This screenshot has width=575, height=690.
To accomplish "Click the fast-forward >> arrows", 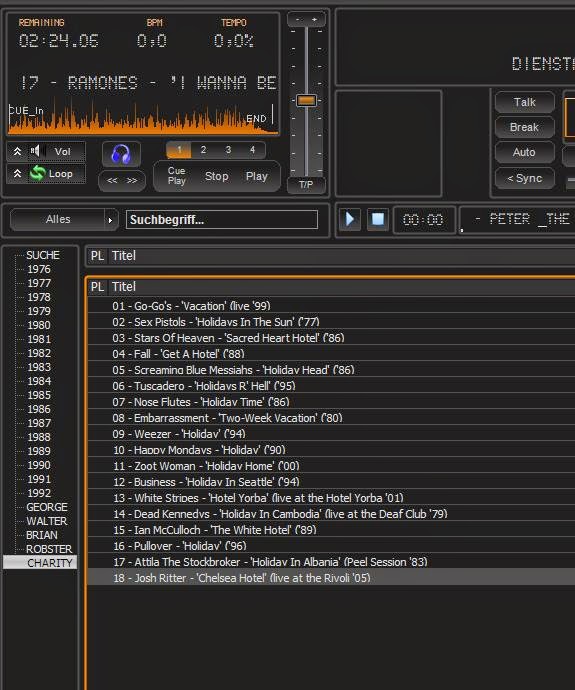I will coord(132,180).
